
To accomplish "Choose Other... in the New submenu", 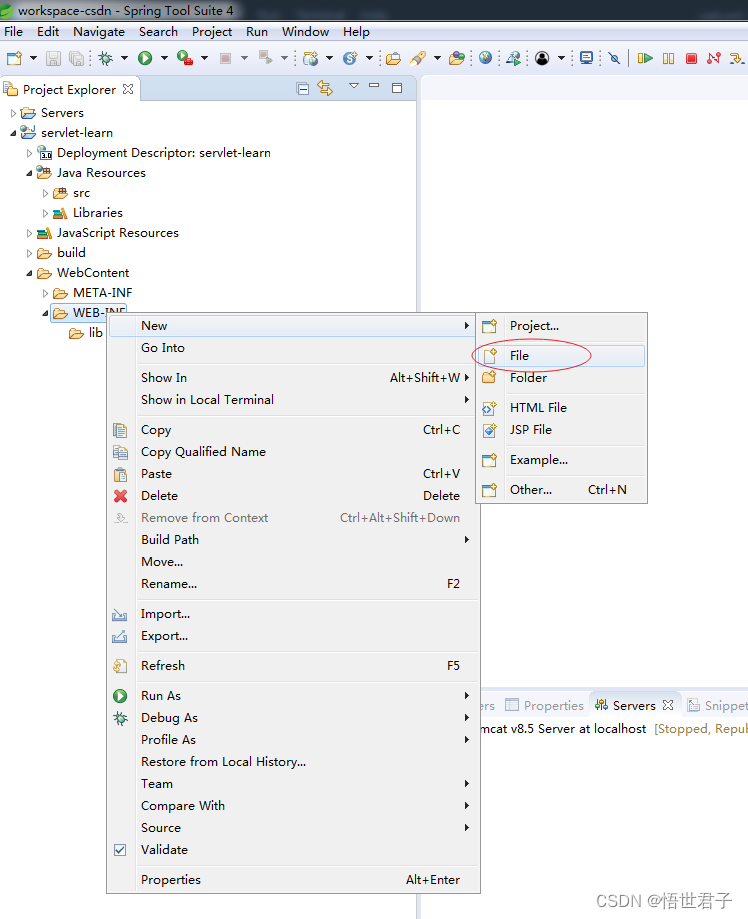I will (x=561, y=489).
